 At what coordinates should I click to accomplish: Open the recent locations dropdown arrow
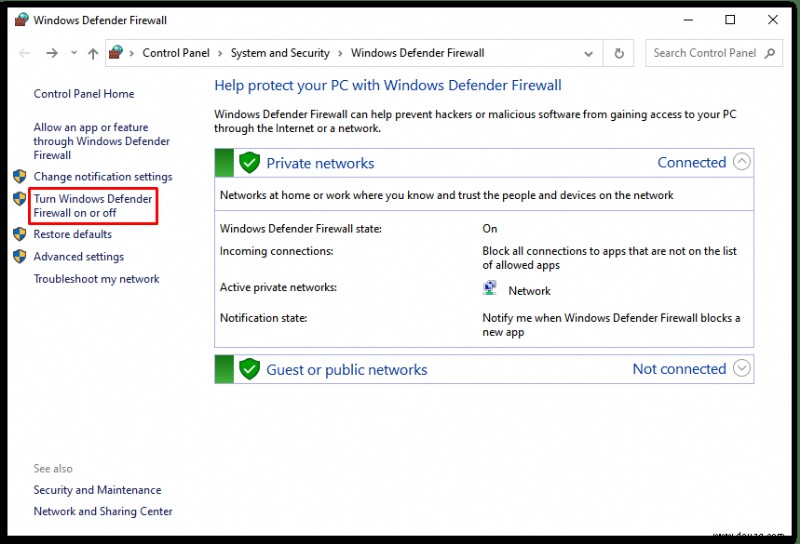[74, 53]
